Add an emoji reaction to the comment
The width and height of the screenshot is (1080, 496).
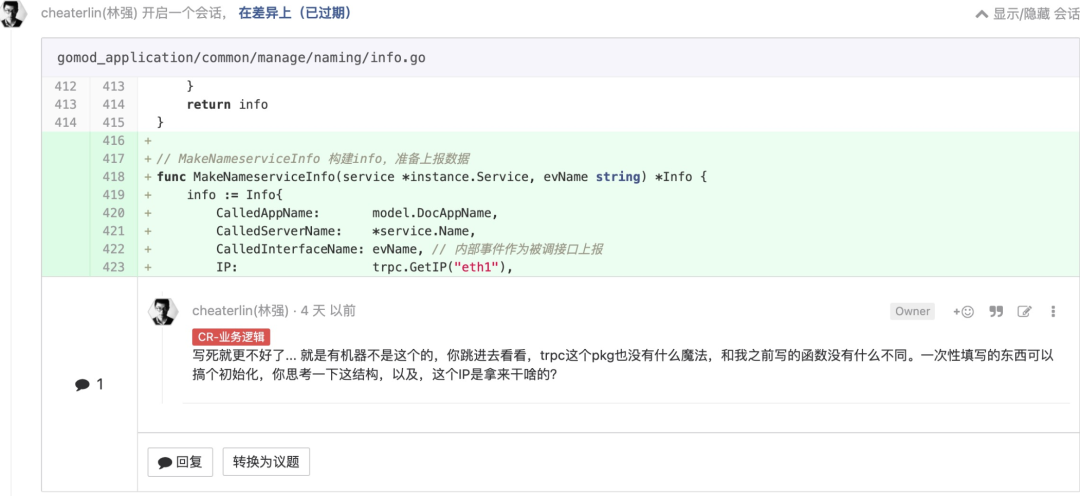click(964, 311)
